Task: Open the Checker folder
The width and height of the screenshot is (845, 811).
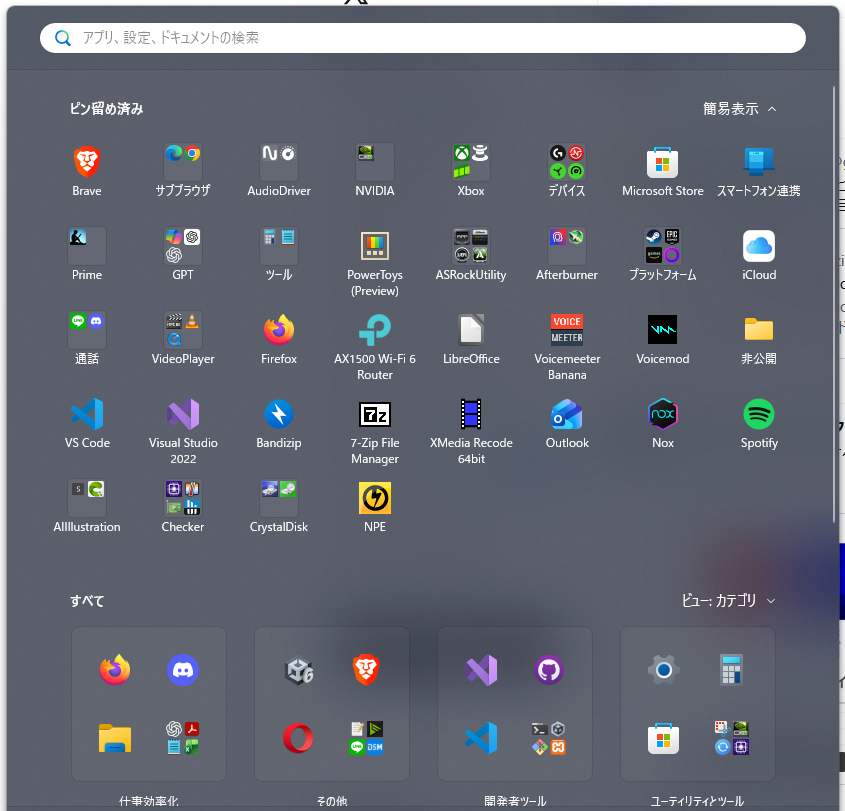Action: pyautogui.click(x=183, y=498)
